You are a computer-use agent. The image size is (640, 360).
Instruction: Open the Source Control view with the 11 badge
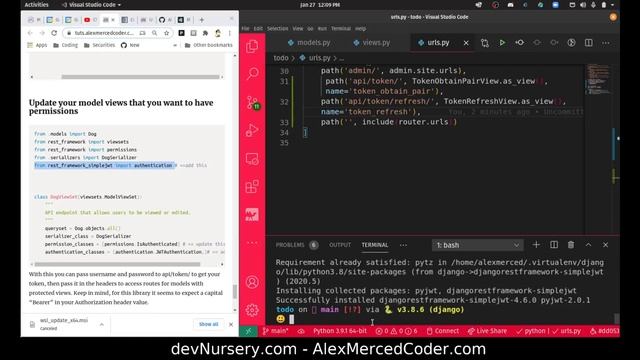(253, 102)
